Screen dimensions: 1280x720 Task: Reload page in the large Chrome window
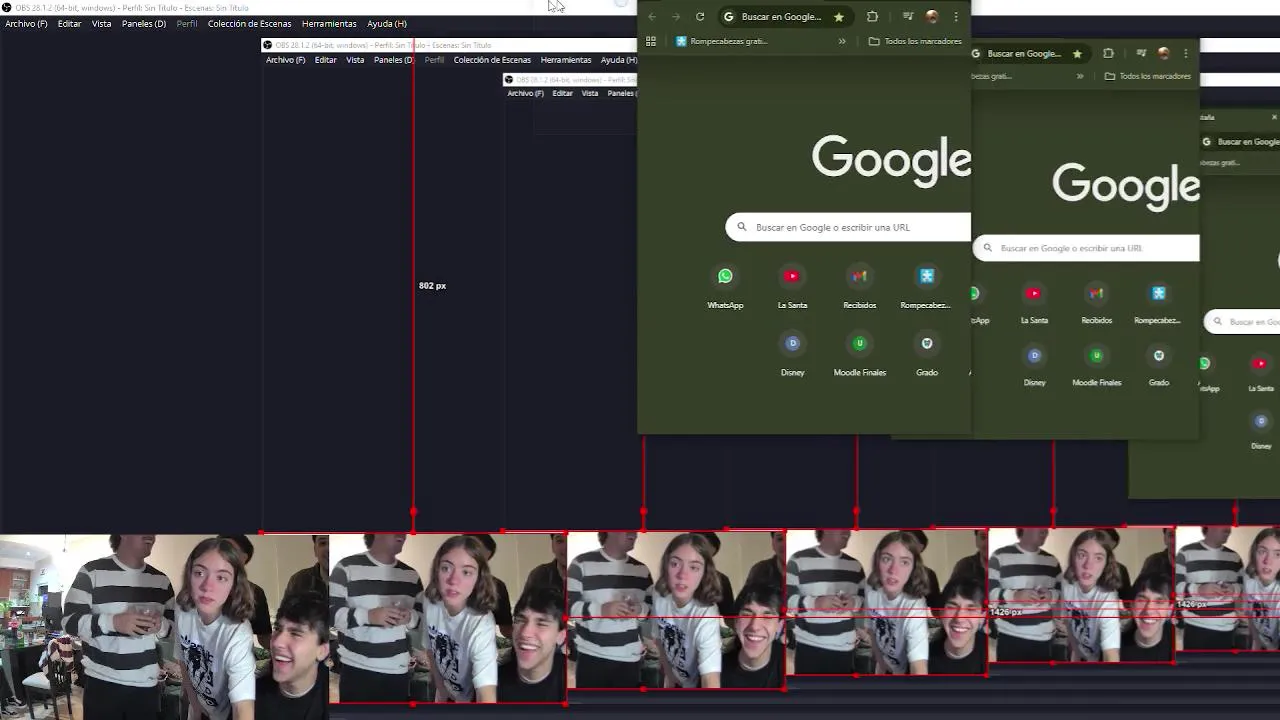click(700, 16)
